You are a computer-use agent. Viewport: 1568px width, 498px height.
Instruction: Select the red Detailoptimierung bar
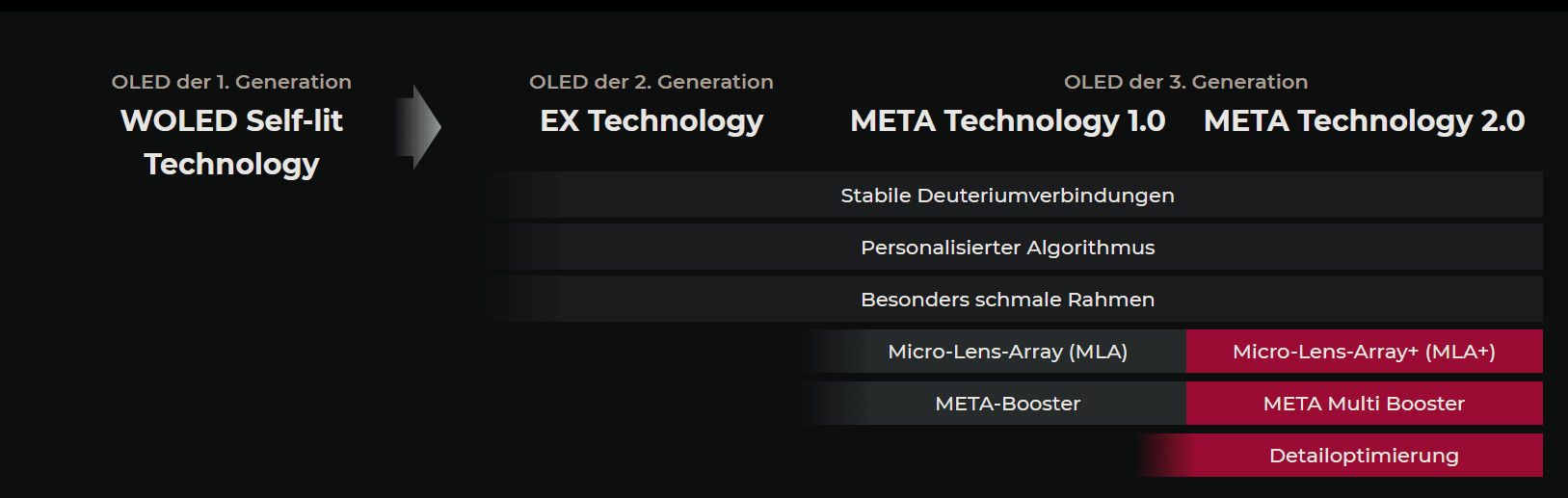[x=1340, y=455]
